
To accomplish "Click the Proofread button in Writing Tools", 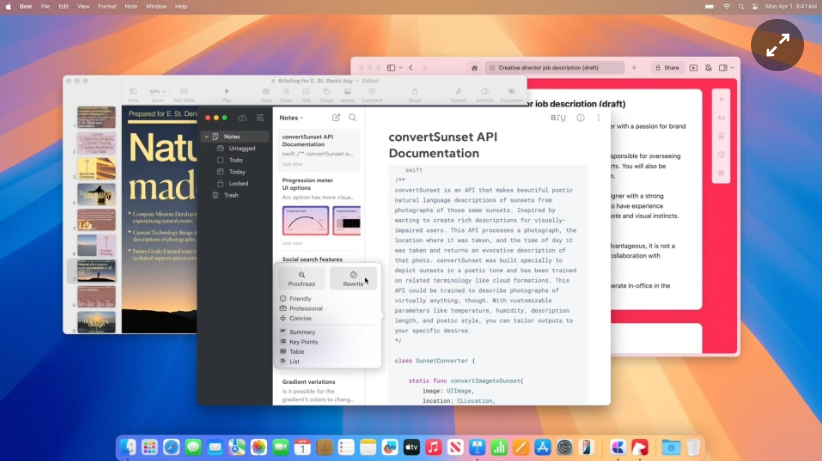I will tap(301, 278).
